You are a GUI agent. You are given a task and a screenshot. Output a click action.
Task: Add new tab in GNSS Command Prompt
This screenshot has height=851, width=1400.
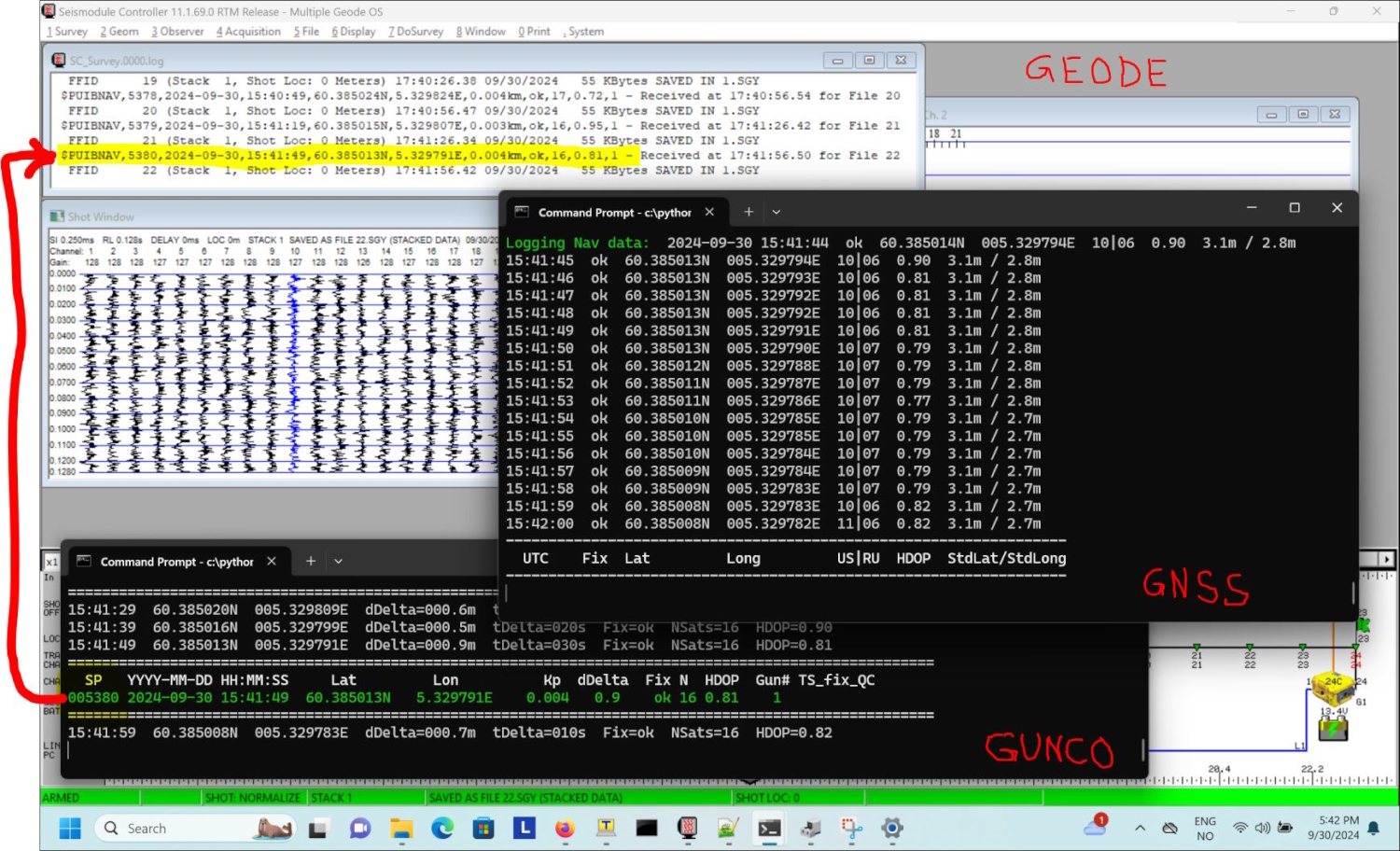click(749, 212)
